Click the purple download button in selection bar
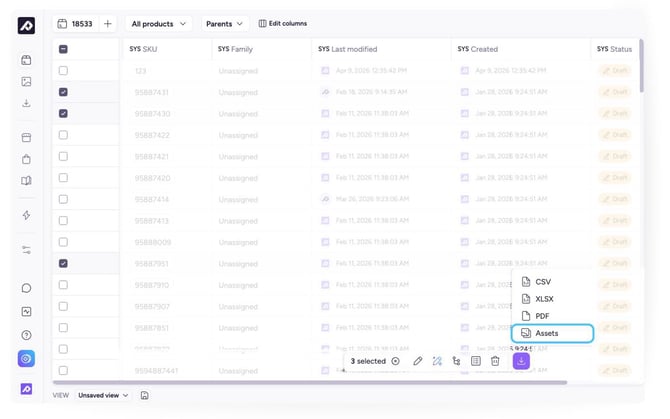 pyautogui.click(x=521, y=361)
